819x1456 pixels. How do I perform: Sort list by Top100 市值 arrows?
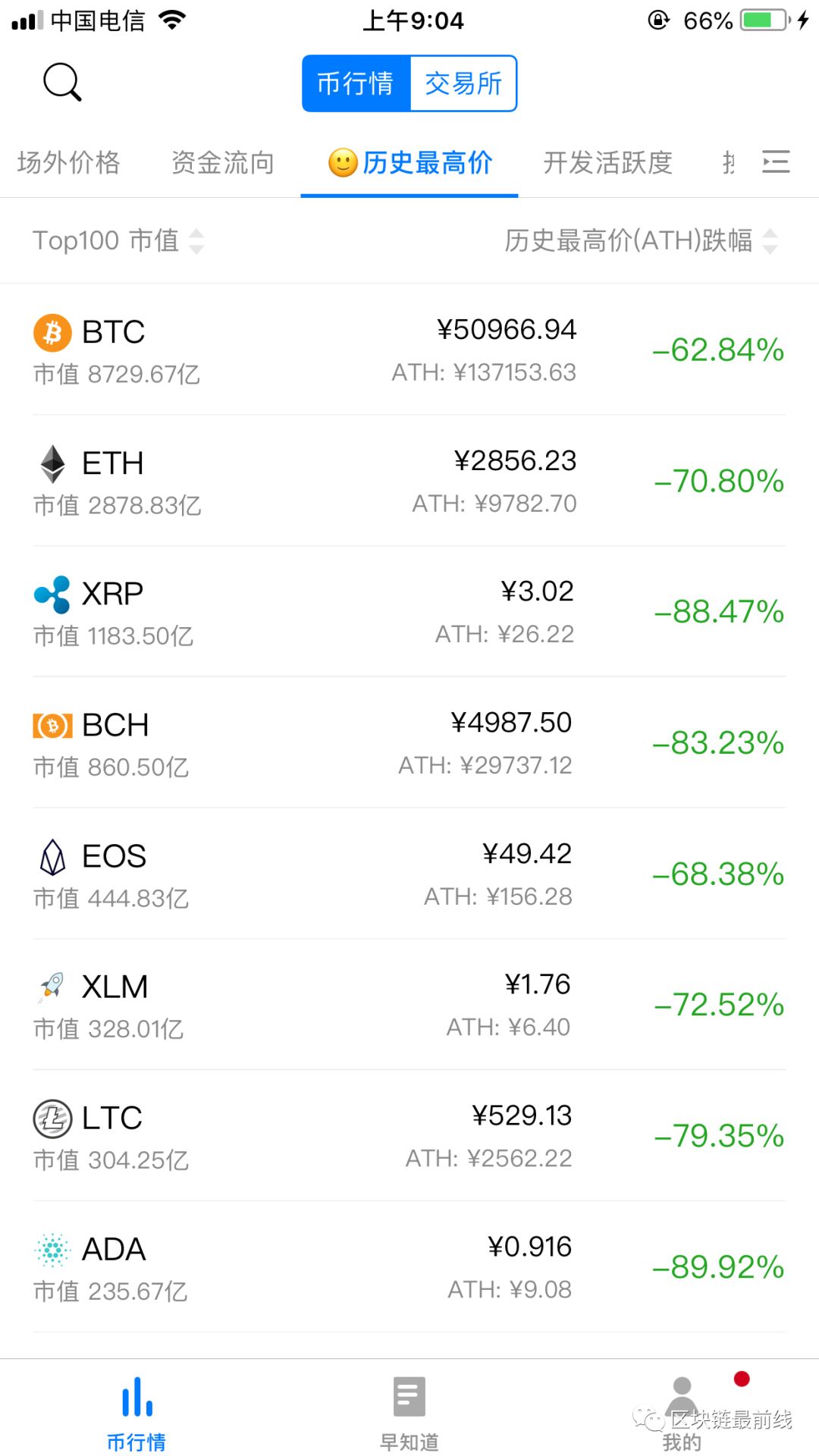[x=196, y=241]
